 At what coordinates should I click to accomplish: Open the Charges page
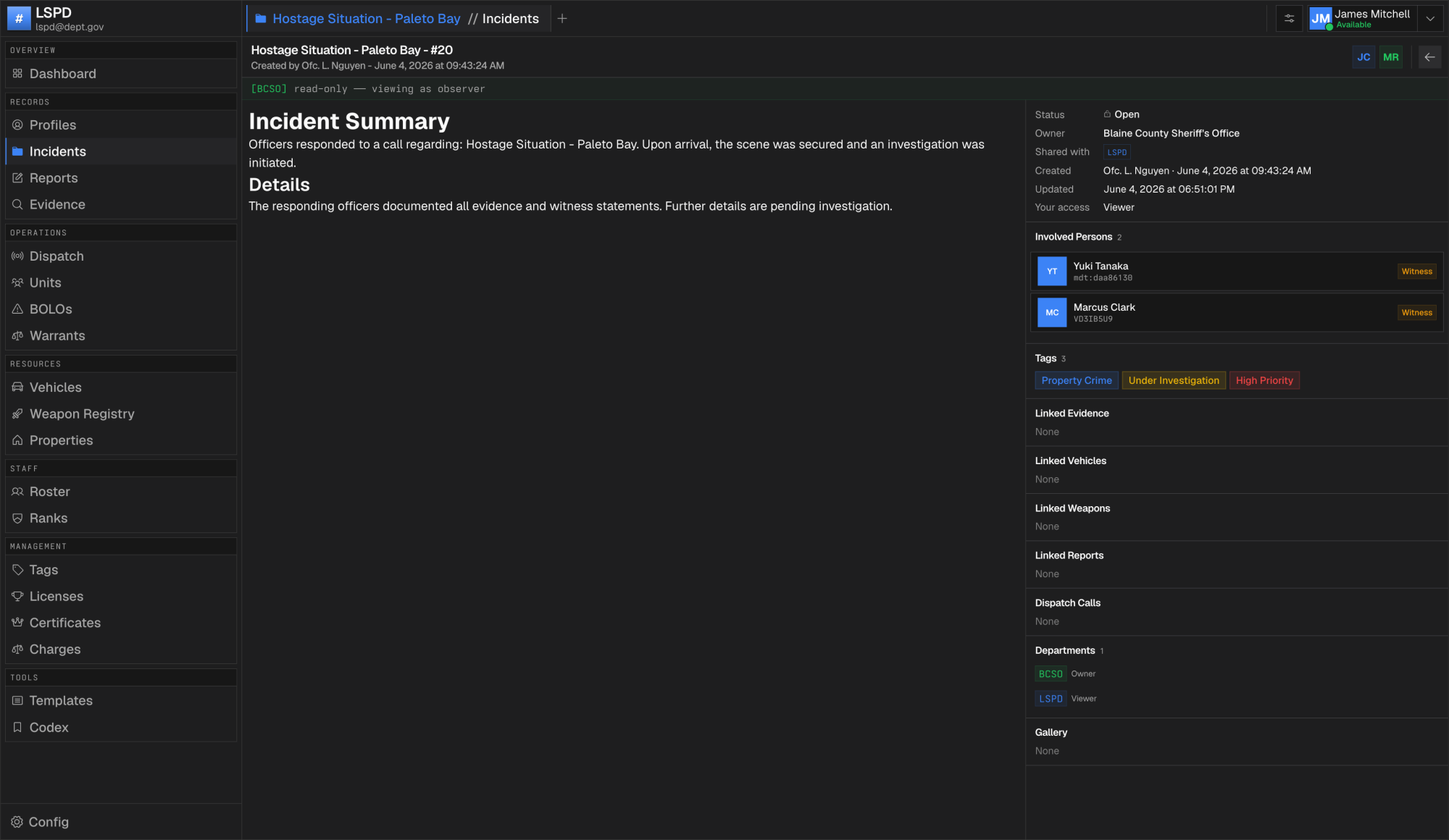(x=121, y=650)
